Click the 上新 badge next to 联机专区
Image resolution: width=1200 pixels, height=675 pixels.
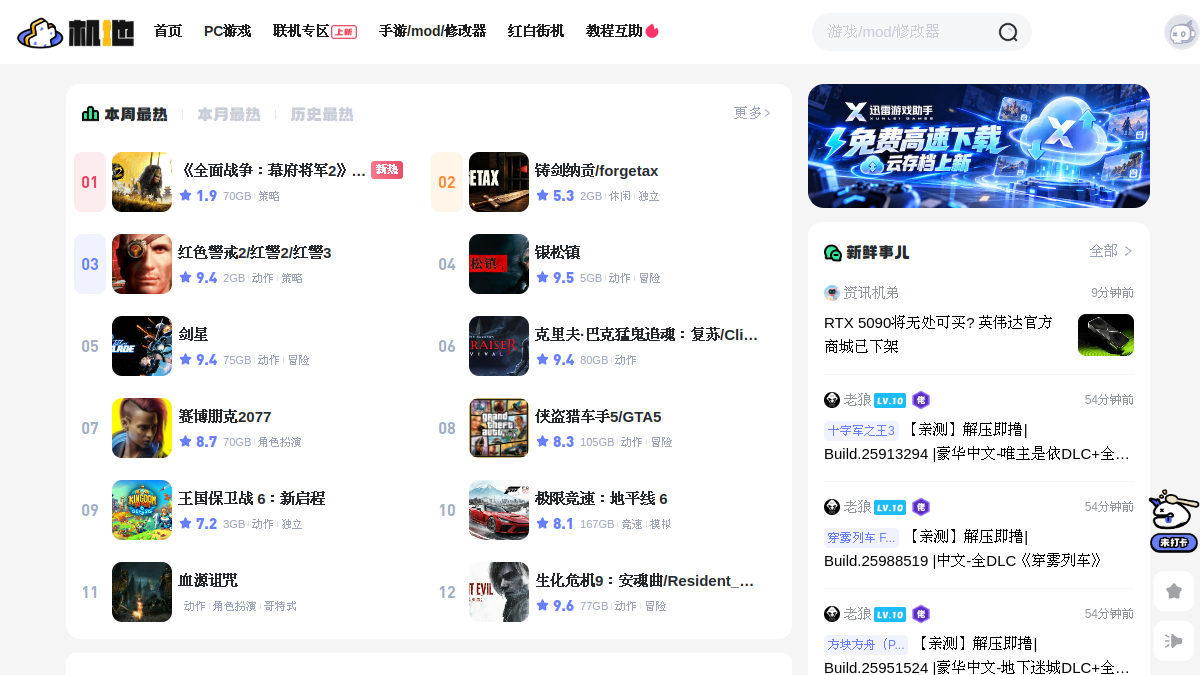pos(344,32)
